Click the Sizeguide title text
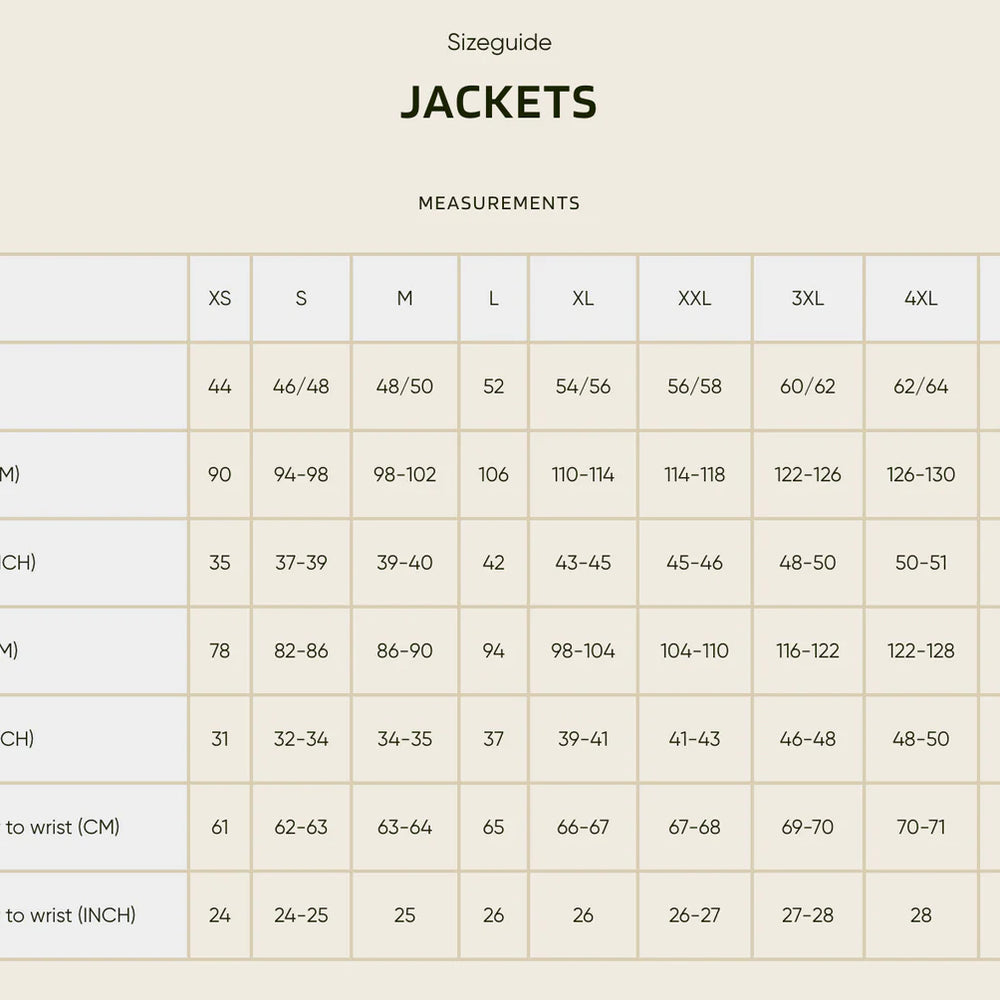This screenshot has height=1000, width=1000. pos(499,43)
